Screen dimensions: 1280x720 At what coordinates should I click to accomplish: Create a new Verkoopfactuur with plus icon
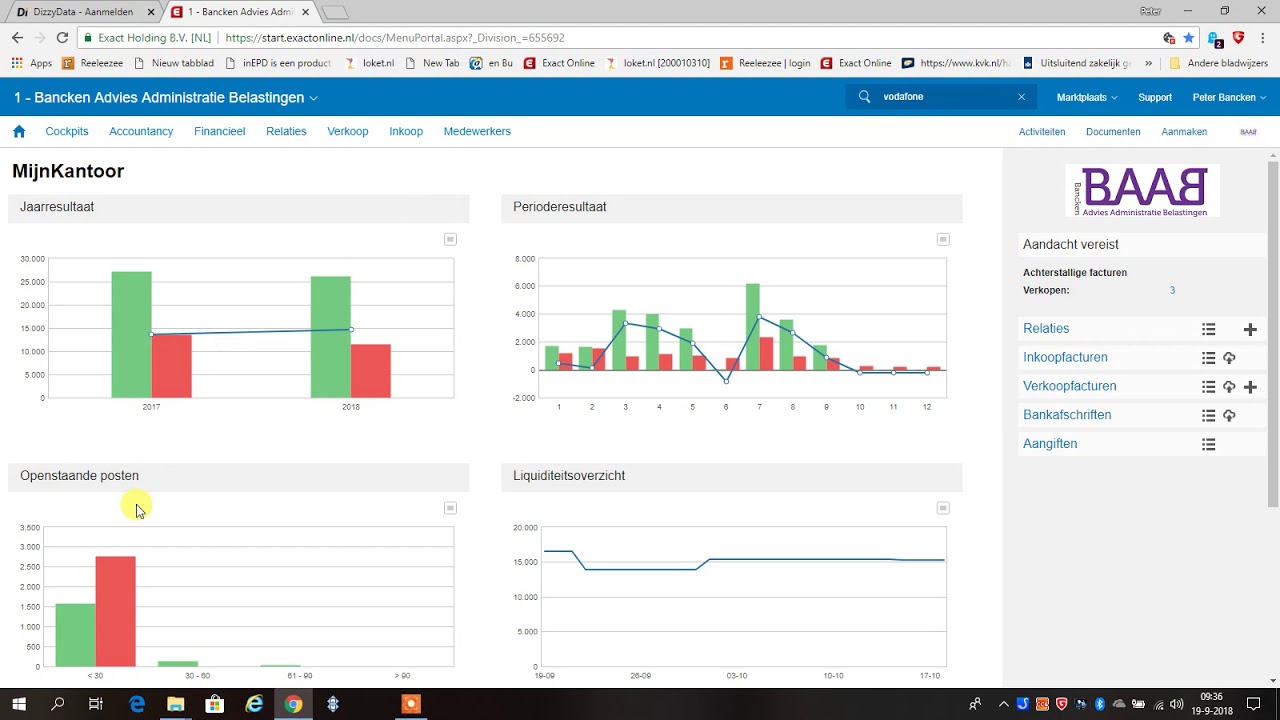tap(1250, 387)
